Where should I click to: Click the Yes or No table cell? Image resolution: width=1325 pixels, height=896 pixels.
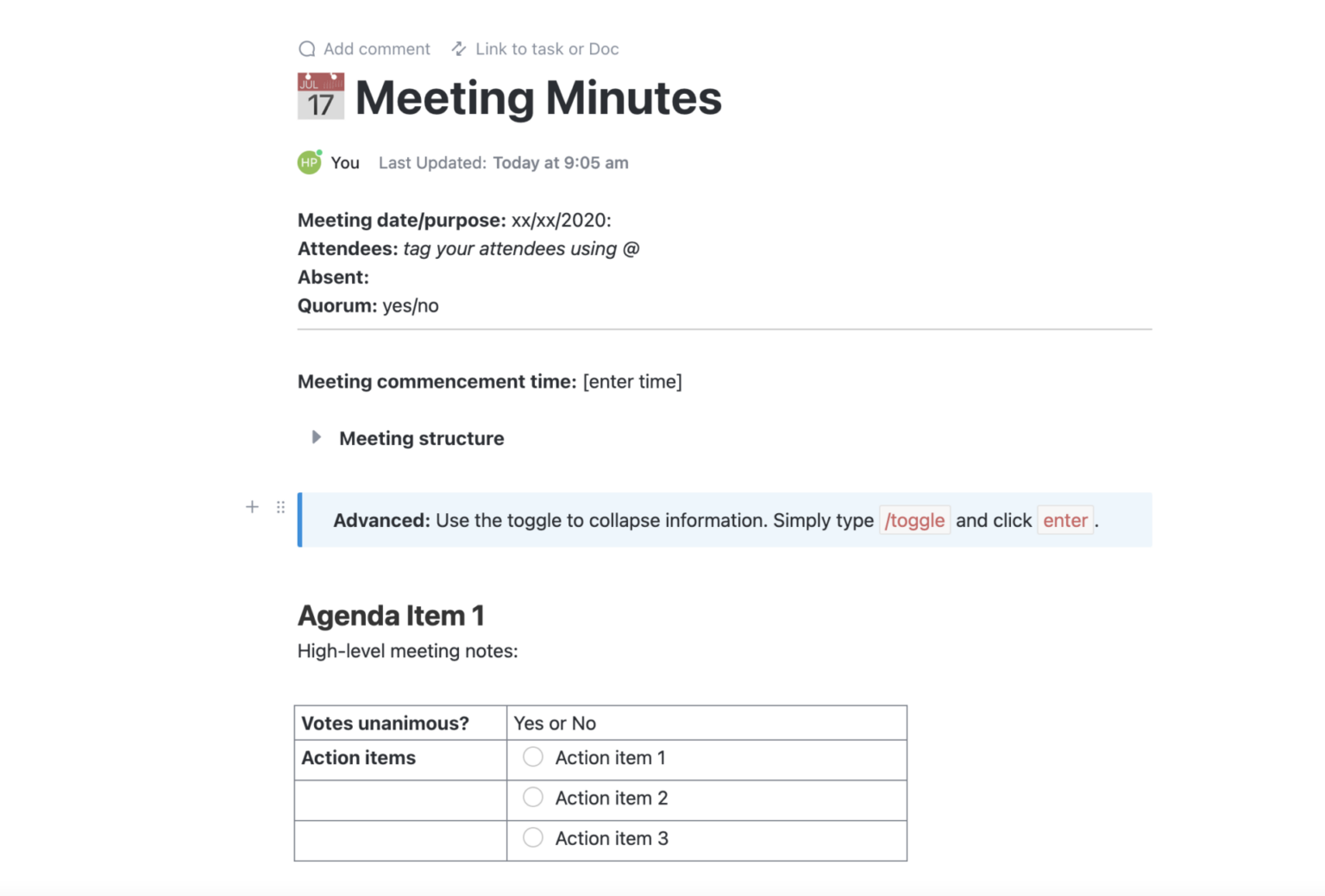tap(555, 723)
